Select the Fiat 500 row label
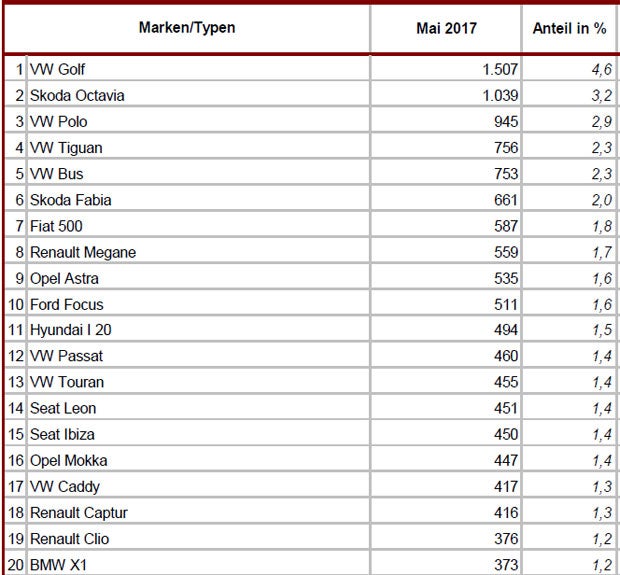 pyautogui.click(x=58, y=226)
